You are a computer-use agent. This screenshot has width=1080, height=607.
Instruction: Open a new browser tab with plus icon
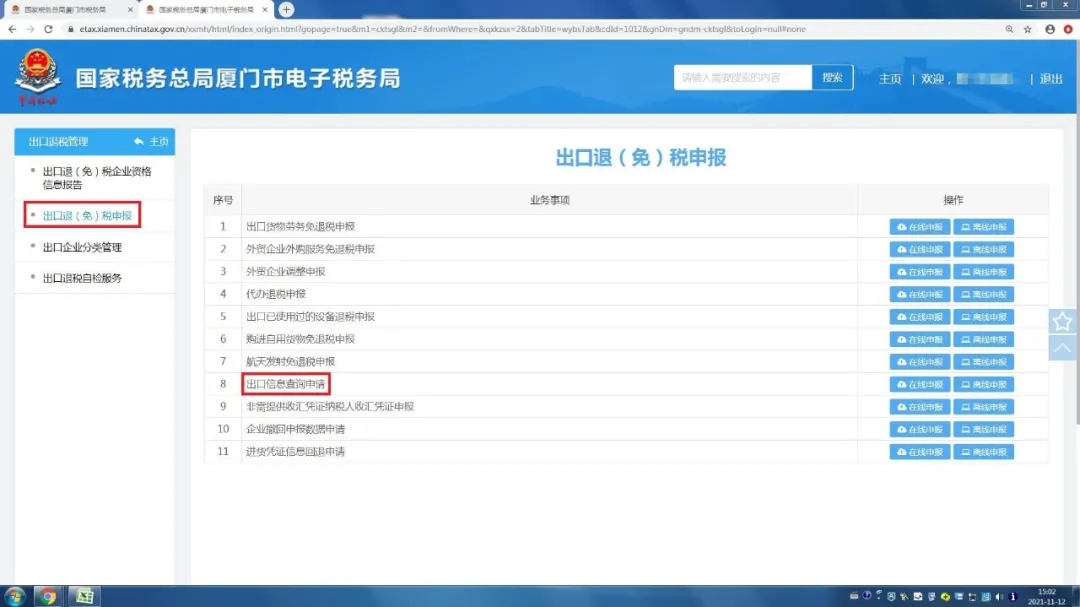pos(286,9)
